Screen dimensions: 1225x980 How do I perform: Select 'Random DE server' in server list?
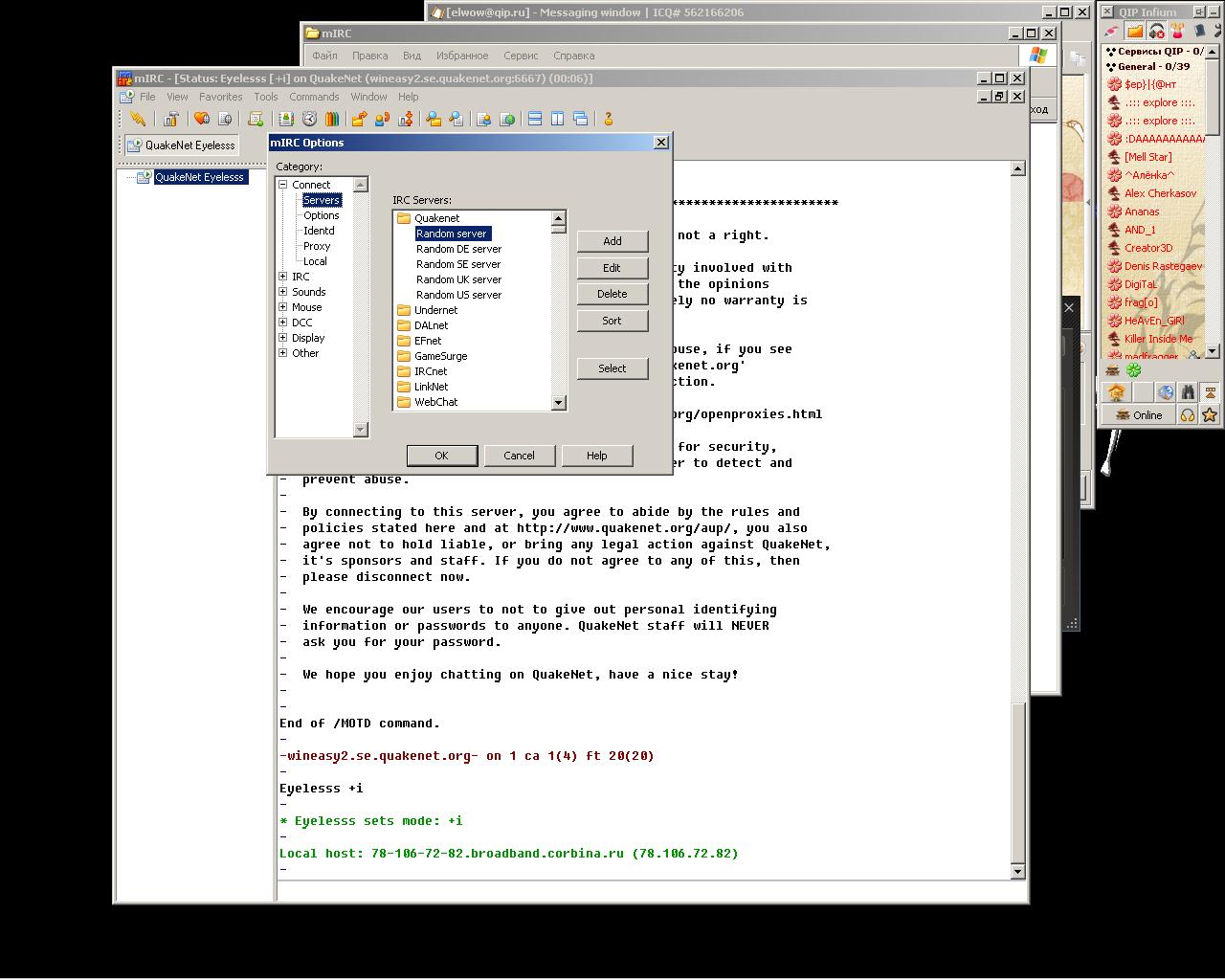click(458, 249)
